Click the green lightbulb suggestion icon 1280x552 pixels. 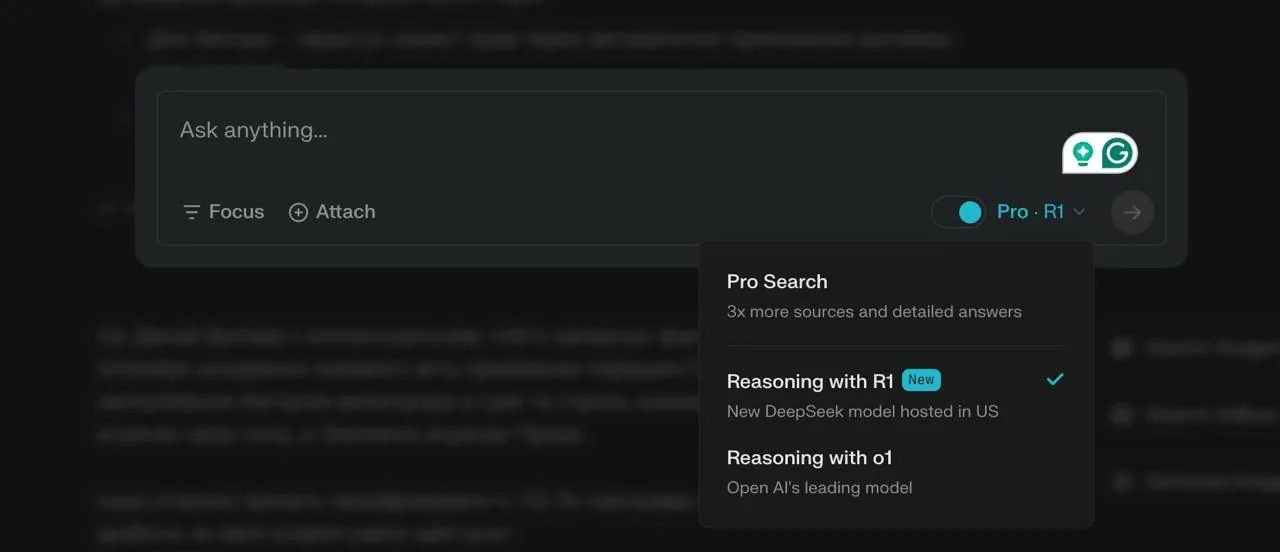point(1082,153)
